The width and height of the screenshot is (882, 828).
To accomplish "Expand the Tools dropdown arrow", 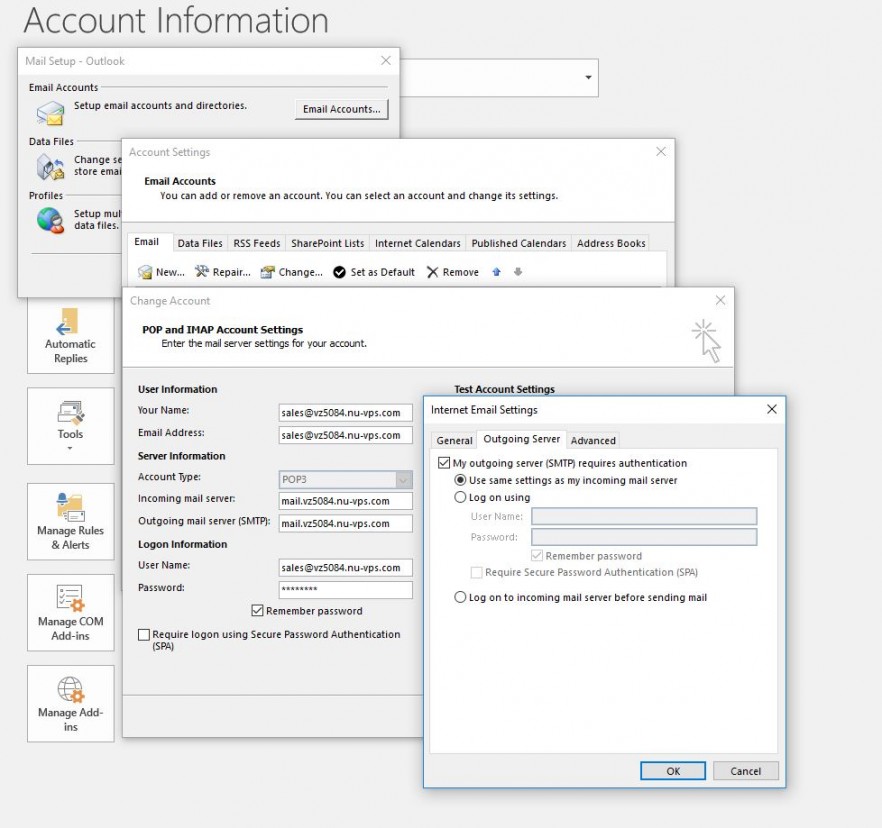I will tap(70, 449).
